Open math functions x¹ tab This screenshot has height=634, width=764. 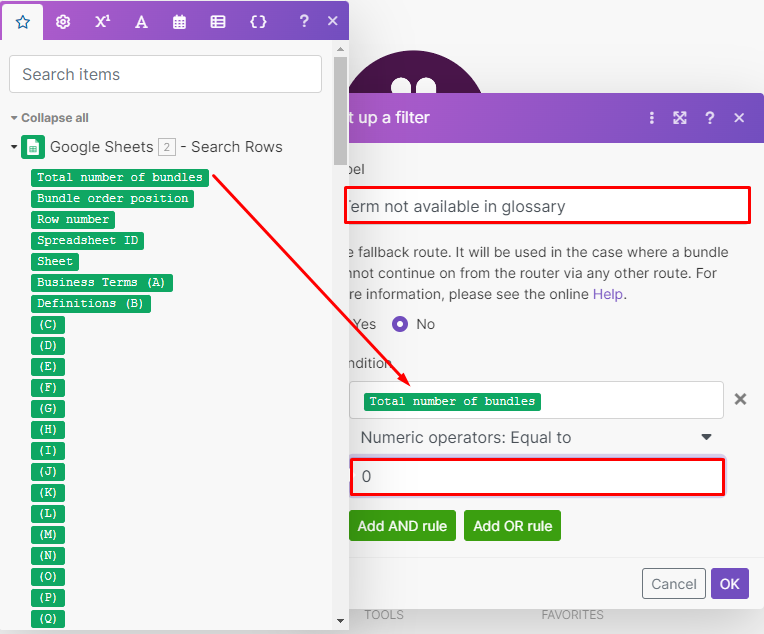point(102,21)
